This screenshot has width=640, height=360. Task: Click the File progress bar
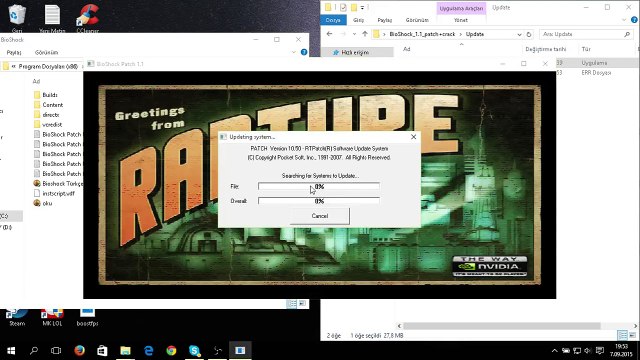pyautogui.click(x=319, y=187)
